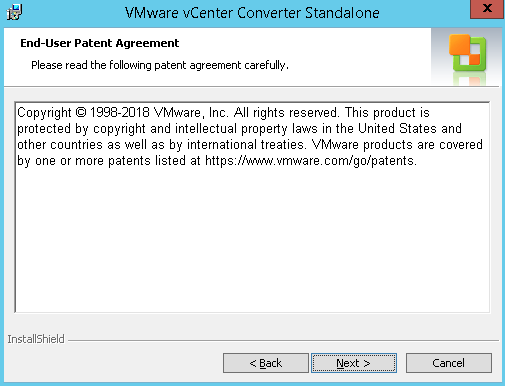Place cursor on the '1998-2018' year range

click(x=120, y=112)
